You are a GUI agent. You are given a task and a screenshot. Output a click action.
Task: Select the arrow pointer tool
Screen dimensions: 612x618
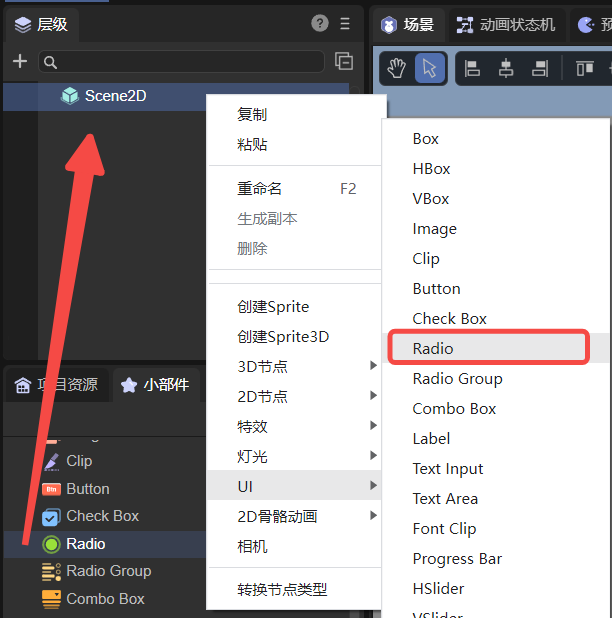[x=430, y=68]
